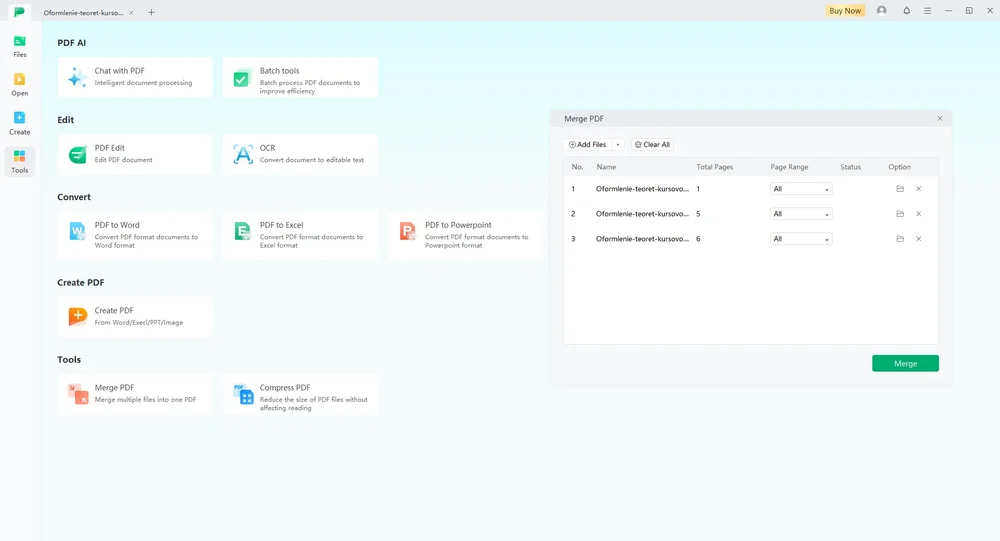Select file name in merge row 3
The width and height of the screenshot is (1000, 541).
point(642,239)
